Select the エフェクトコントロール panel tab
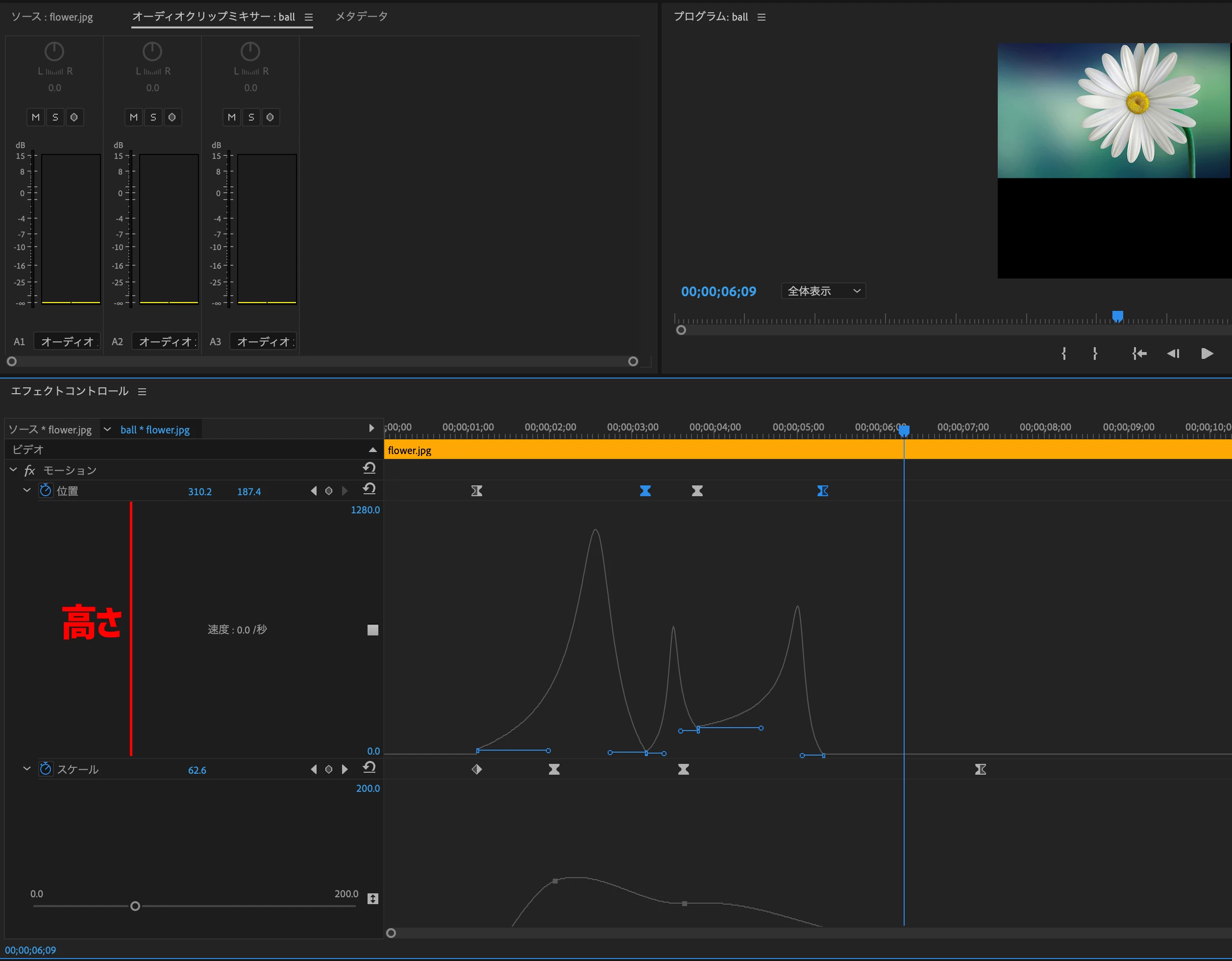The image size is (1232, 961). tap(70, 391)
